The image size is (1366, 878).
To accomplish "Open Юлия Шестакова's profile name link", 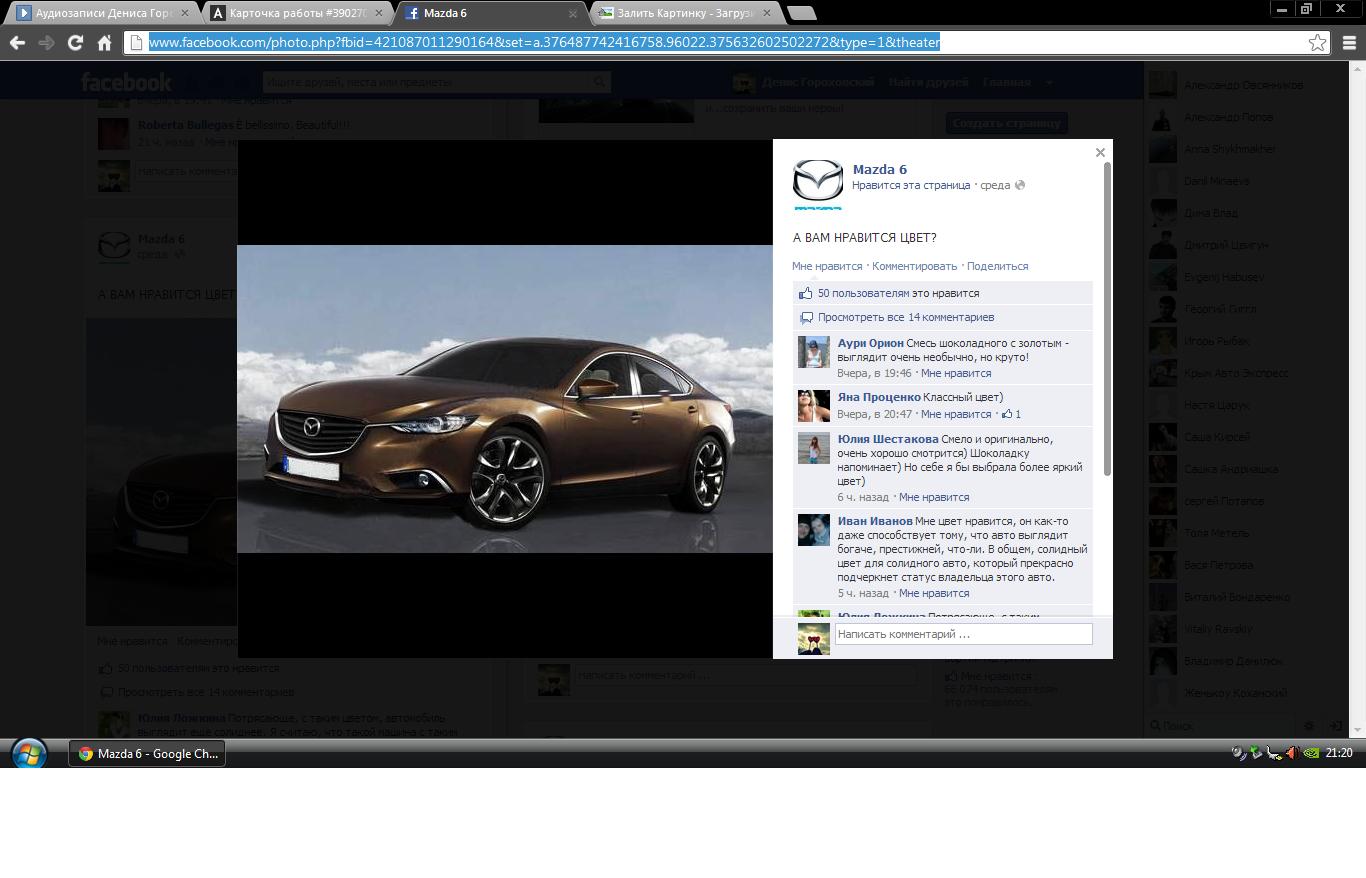I will coord(888,439).
